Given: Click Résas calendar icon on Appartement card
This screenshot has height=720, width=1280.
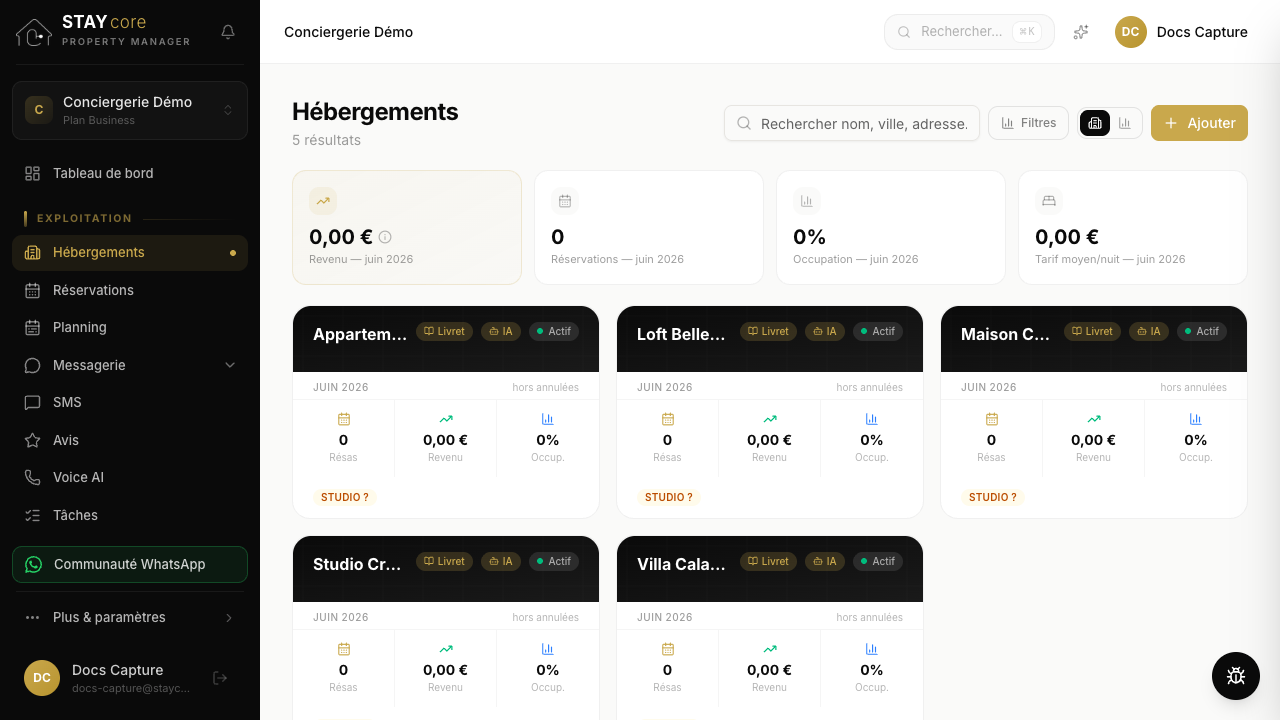Looking at the screenshot, I should point(344,419).
